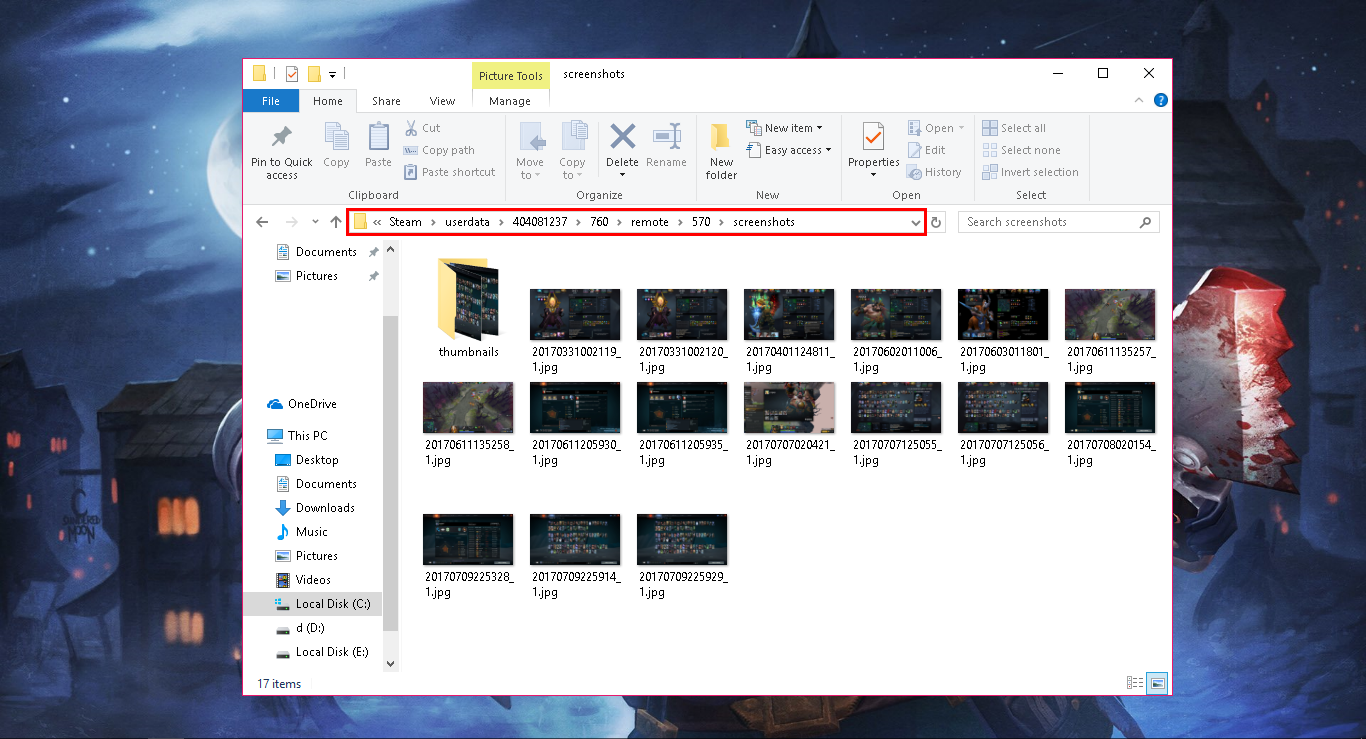Switch to the Manage ribbon tab
The height and width of the screenshot is (739, 1366).
pyautogui.click(x=510, y=101)
